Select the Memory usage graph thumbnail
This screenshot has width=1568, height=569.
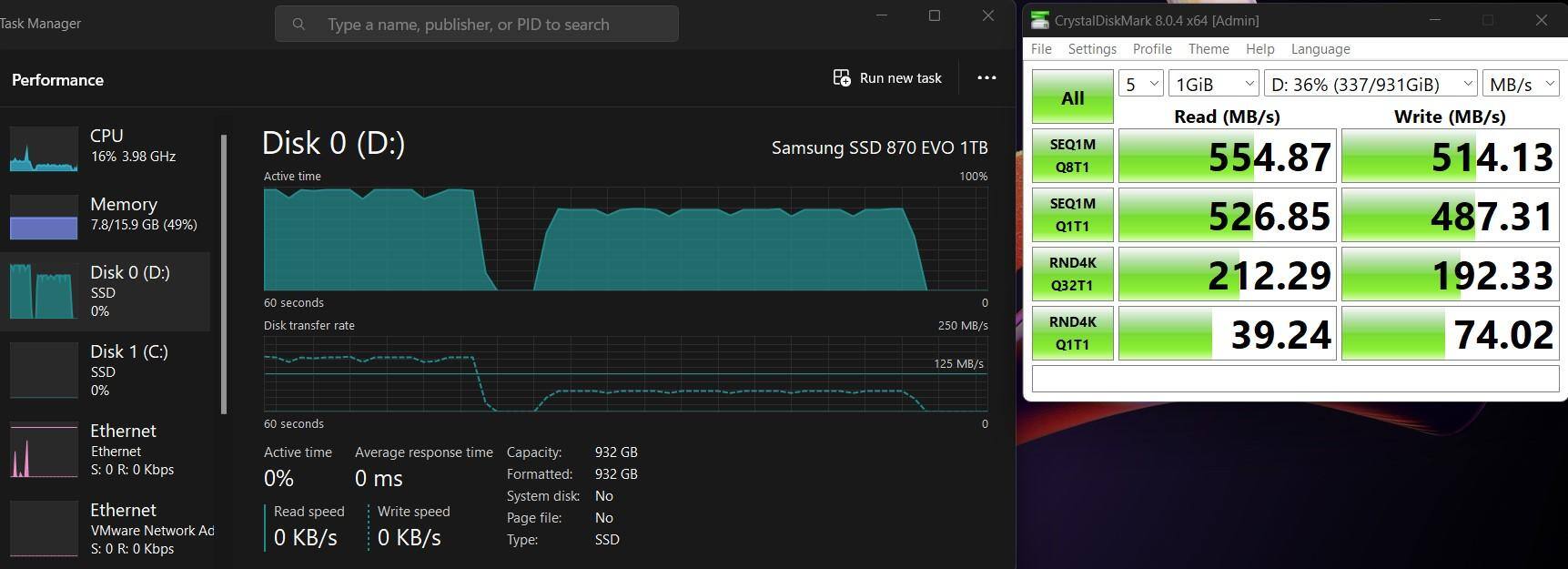pyautogui.click(x=44, y=217)
